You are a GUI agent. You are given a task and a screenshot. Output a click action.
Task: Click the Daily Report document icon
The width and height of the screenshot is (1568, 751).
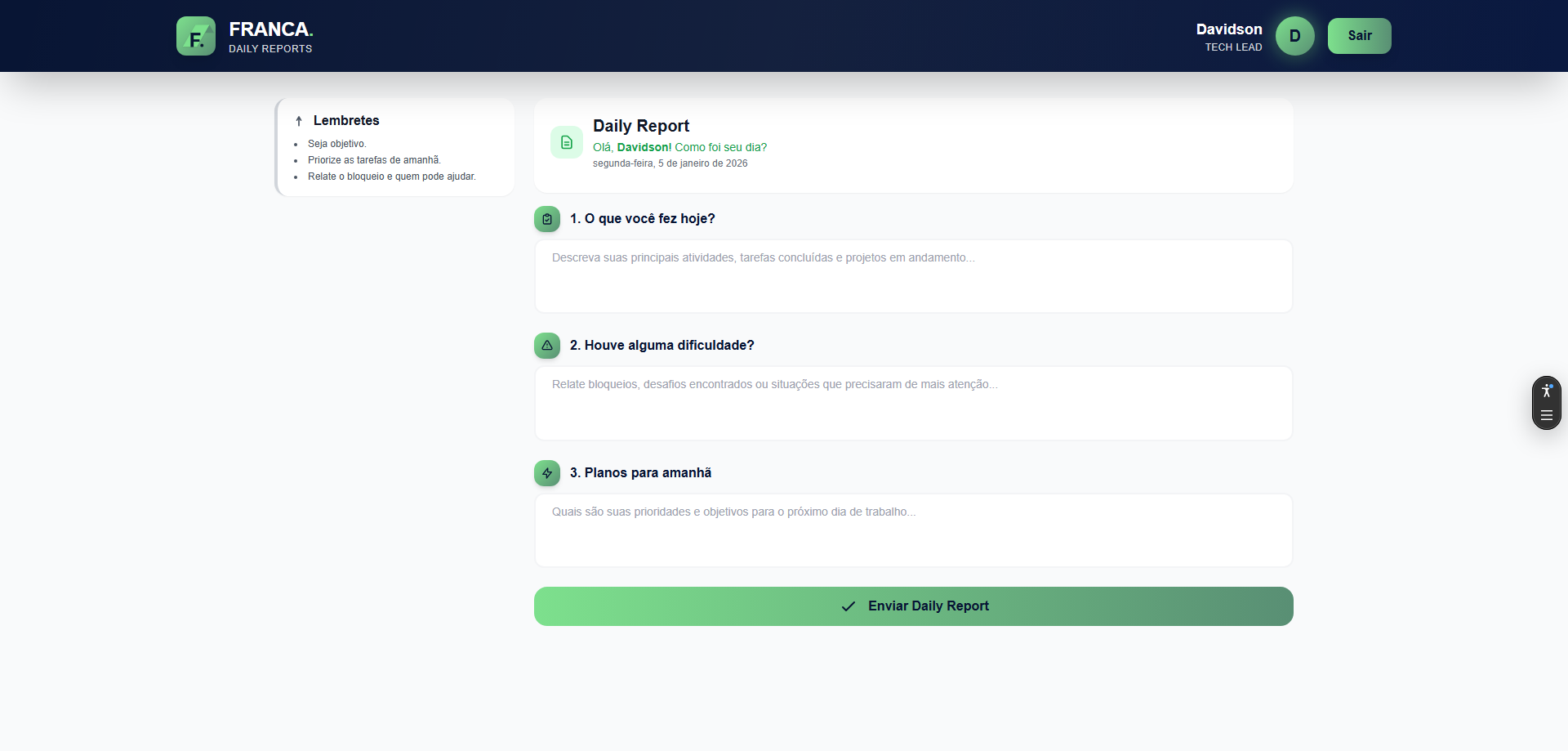coord(566,142)
